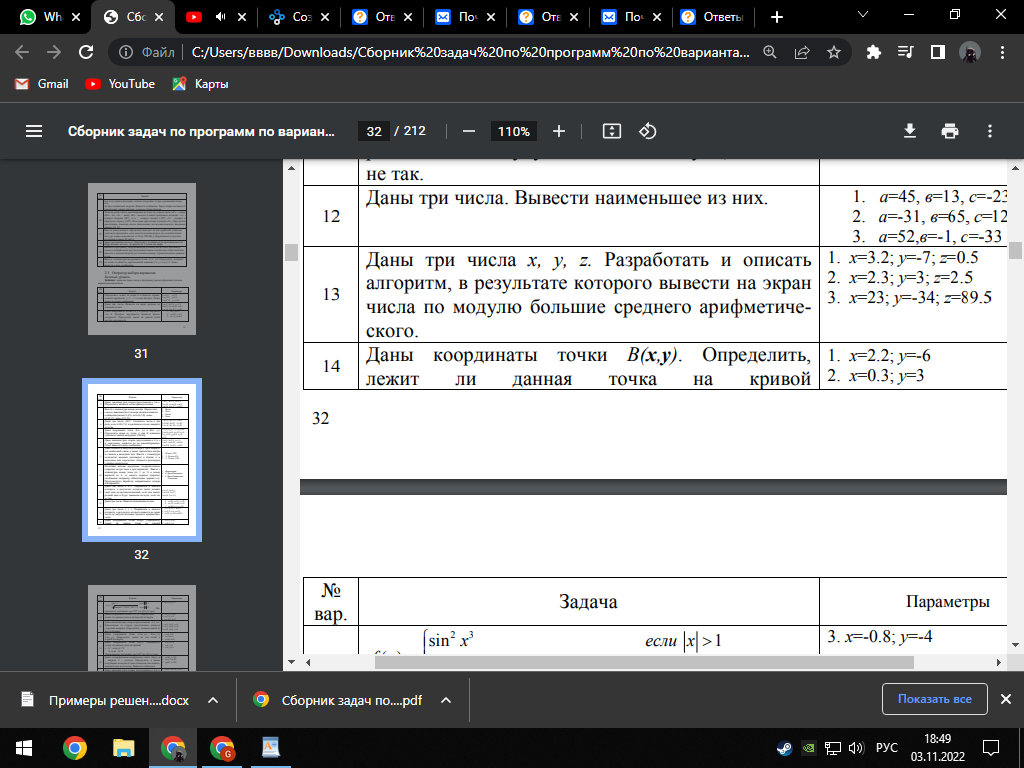The image size is (1024, 768).
Task: Go back in browser history
Action: tap(22, 52)
